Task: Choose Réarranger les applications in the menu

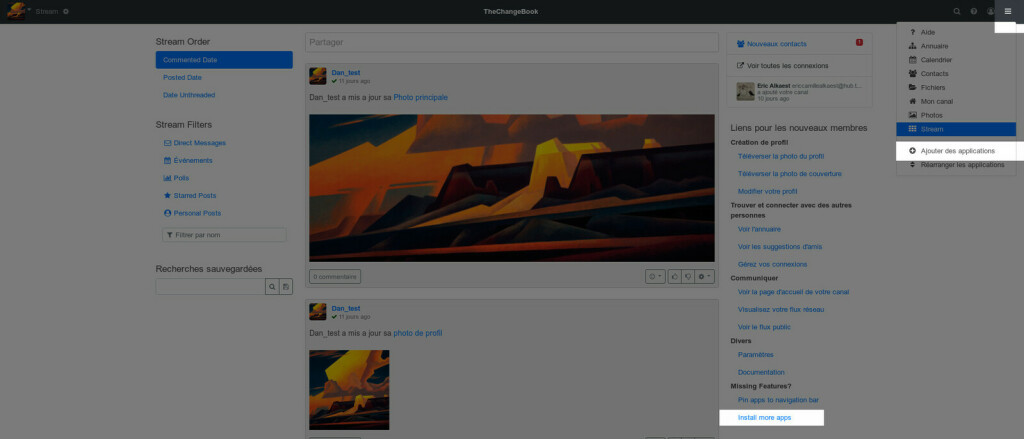Action: (x=956, y=165)
